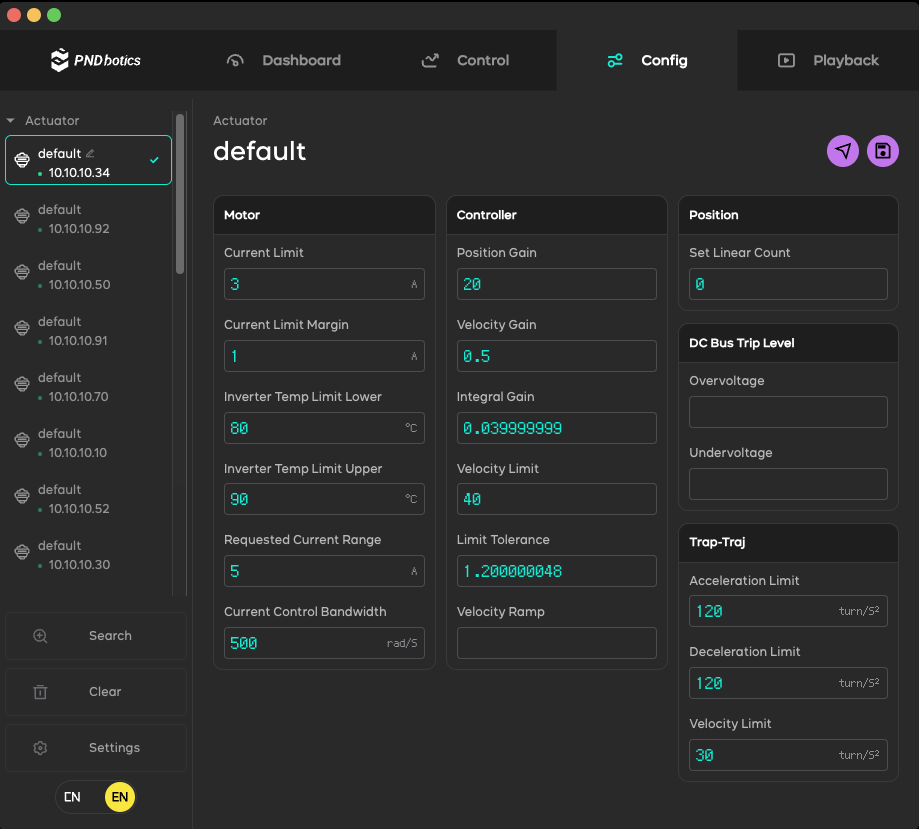The height and width of the screenshot is (829, 919).
Task: Click the actuator icon for 10.10.10.30
Action: [x=22, y=552]
